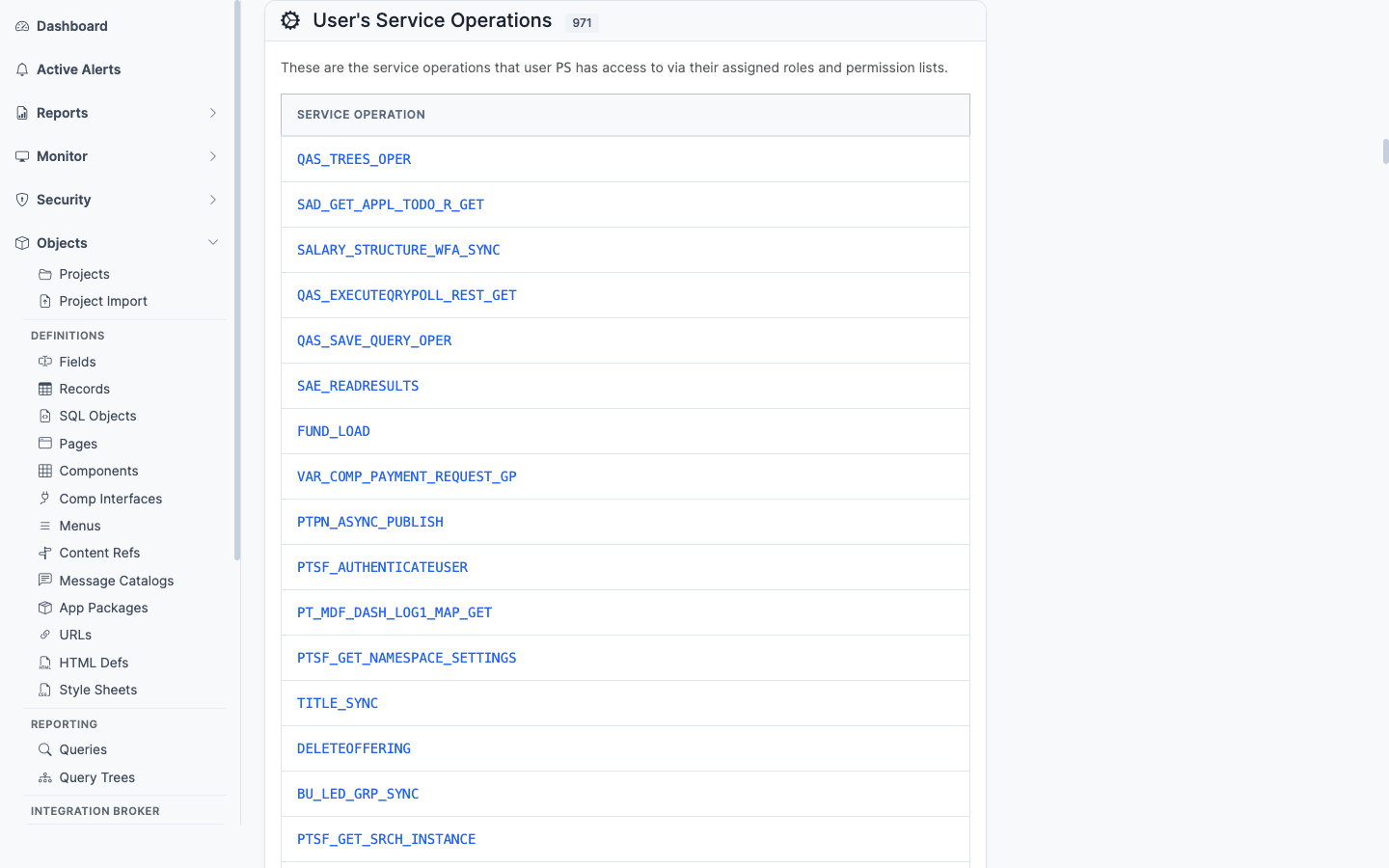Screen dimensions: 1389x868
Task: Click the Comp Interfaces label
Action: click(x=111, y=499)
